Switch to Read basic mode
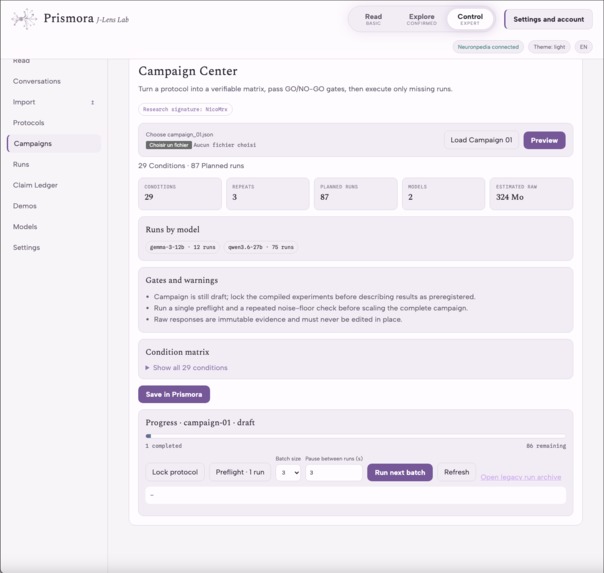The width and height of the screenshot is (604, 573). point(373,19)
